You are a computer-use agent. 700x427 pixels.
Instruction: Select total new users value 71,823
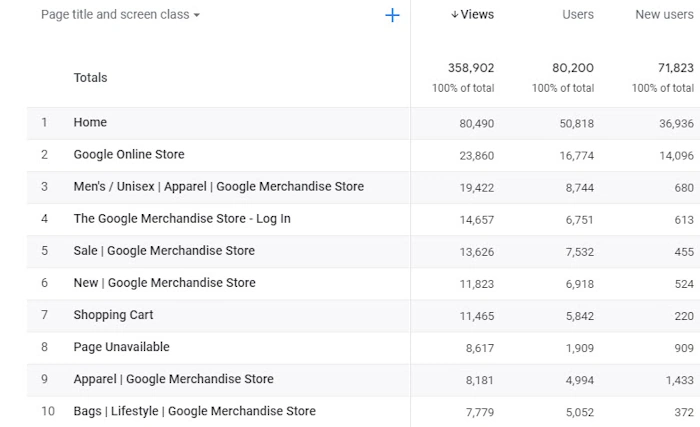[x=675, y=68]
